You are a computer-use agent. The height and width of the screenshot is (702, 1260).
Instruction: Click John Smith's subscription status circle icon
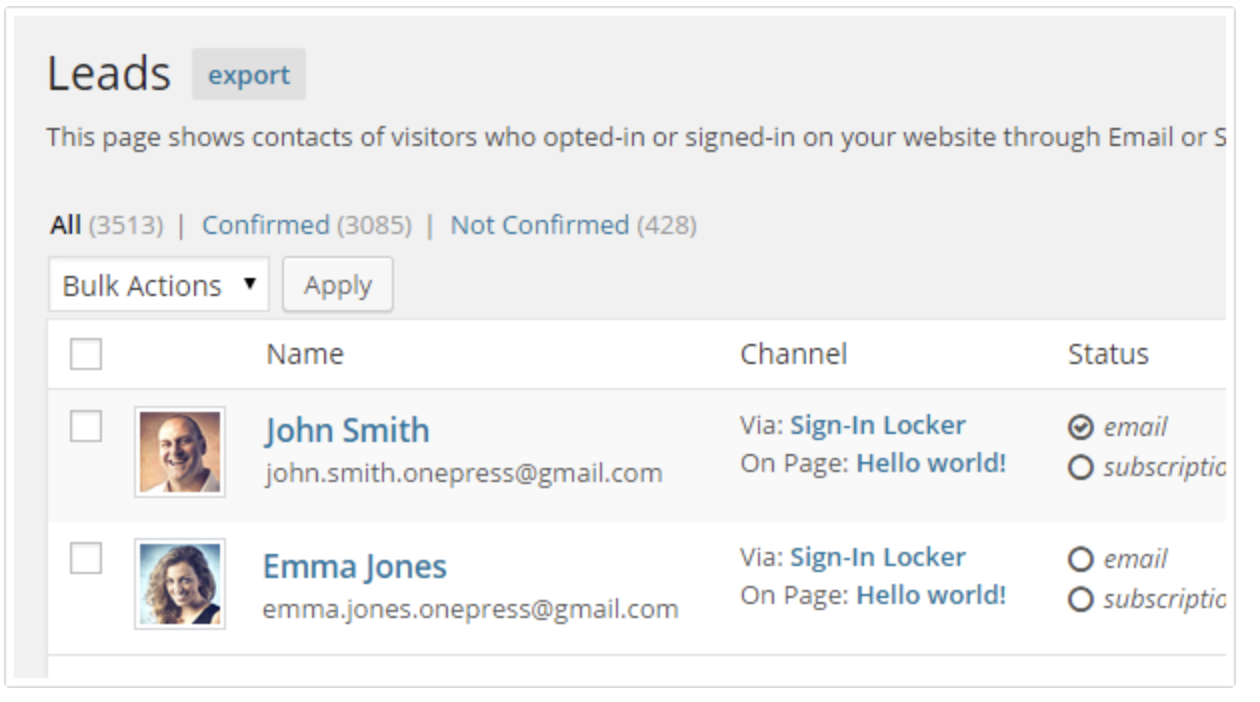pyautogui.click(x=1080, y=468)
